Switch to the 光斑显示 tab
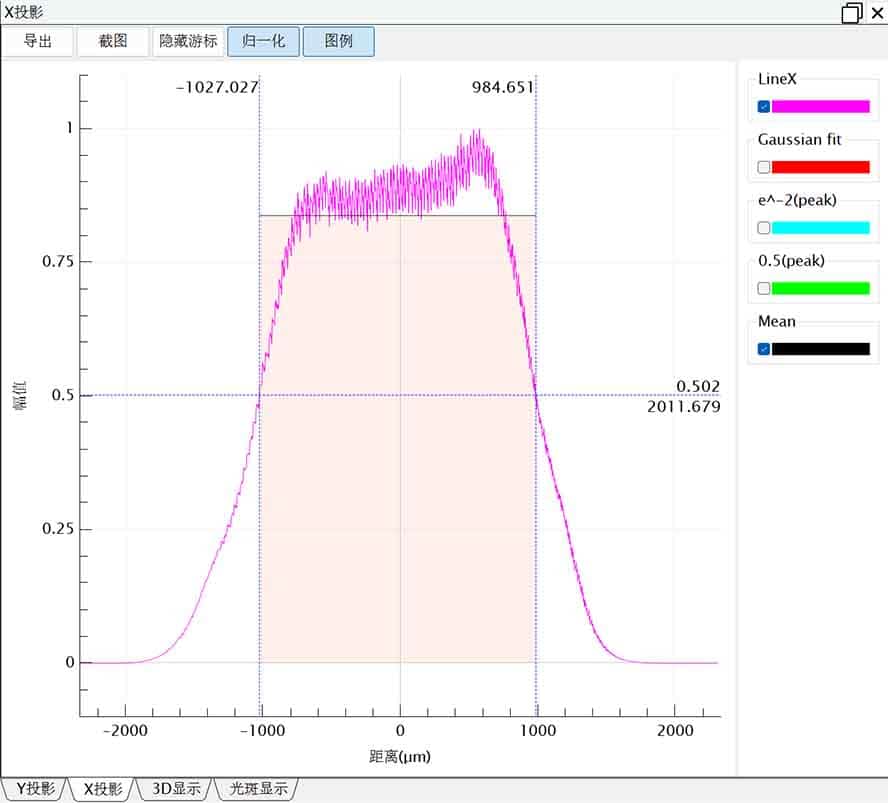Image resolution: width=888 pixels, height=803 pixels. coord(258,789)
